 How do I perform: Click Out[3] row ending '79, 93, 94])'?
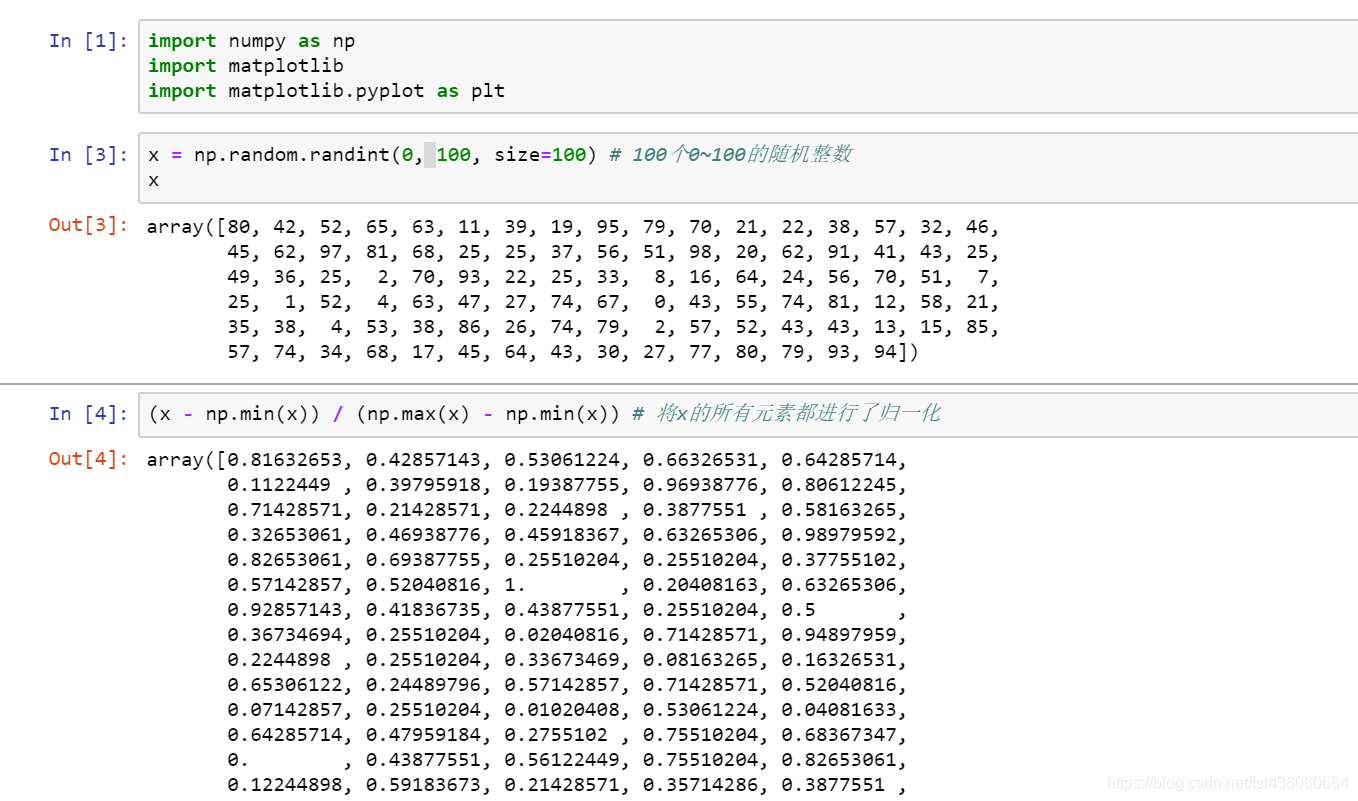(x=573, y=352)
